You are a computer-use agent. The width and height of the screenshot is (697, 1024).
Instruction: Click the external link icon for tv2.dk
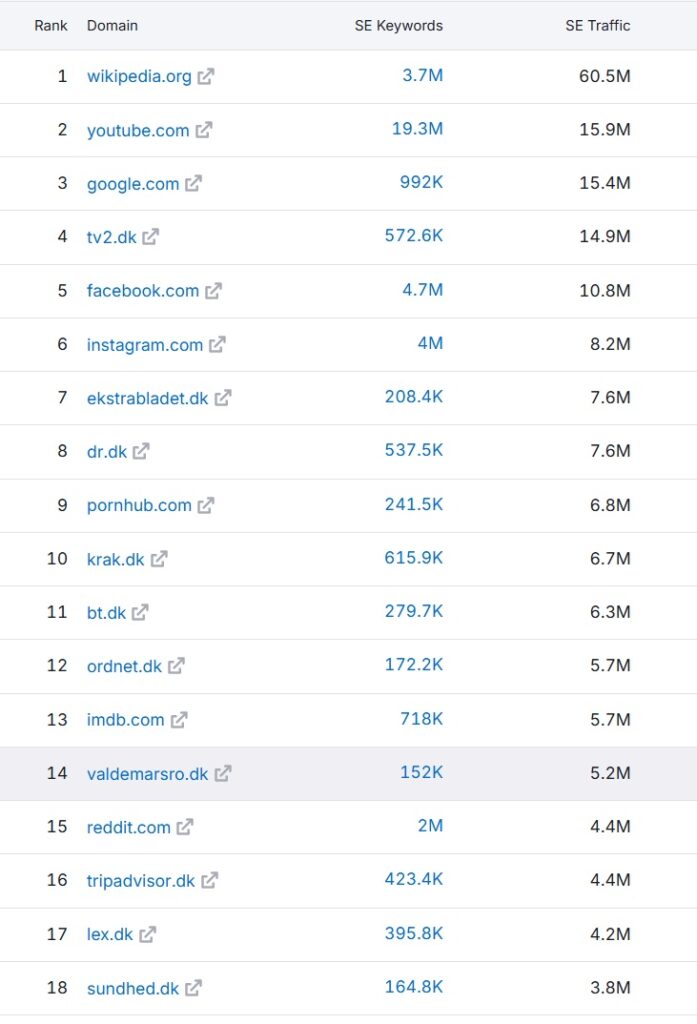pyautogui.click(x=150, y=237)
